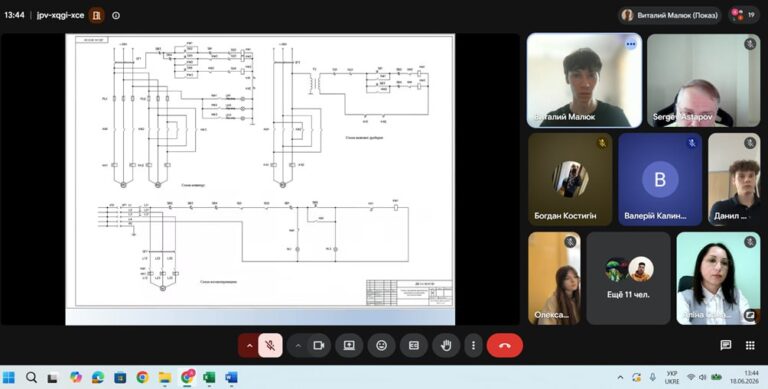The width and height of the screenshot is (768, 389).
Task: Click muted mic icon on Аліна tile
Action: click(750, 242)
